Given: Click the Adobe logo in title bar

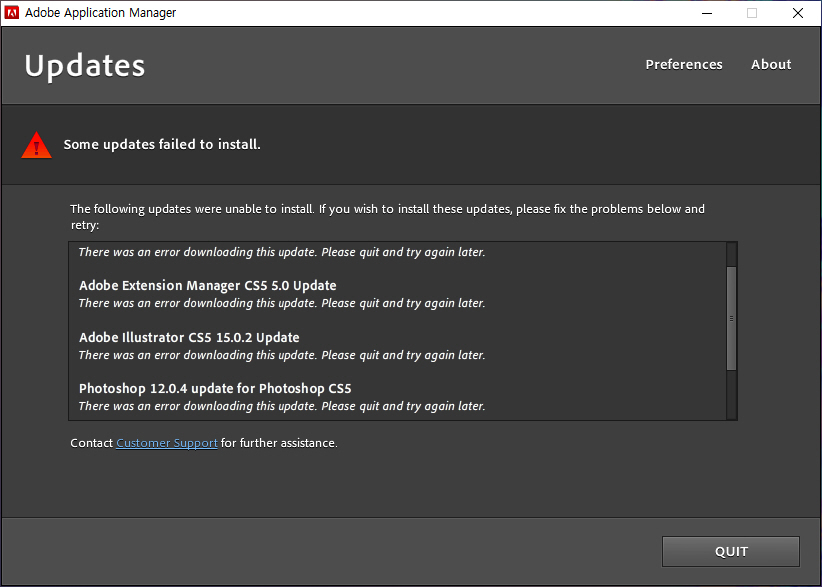Looking at the screenshot, I should pyautogui.click(x=12, y=13).
